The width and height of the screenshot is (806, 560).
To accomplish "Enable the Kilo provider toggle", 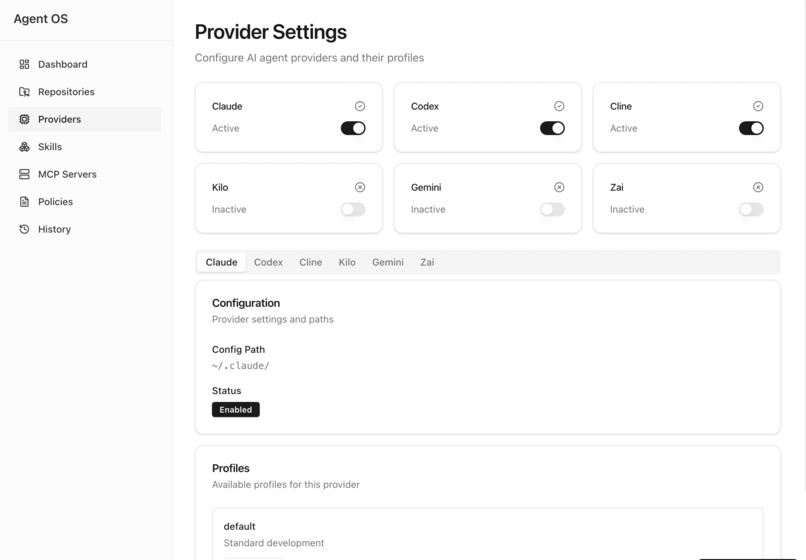I will tap(353, 209).
